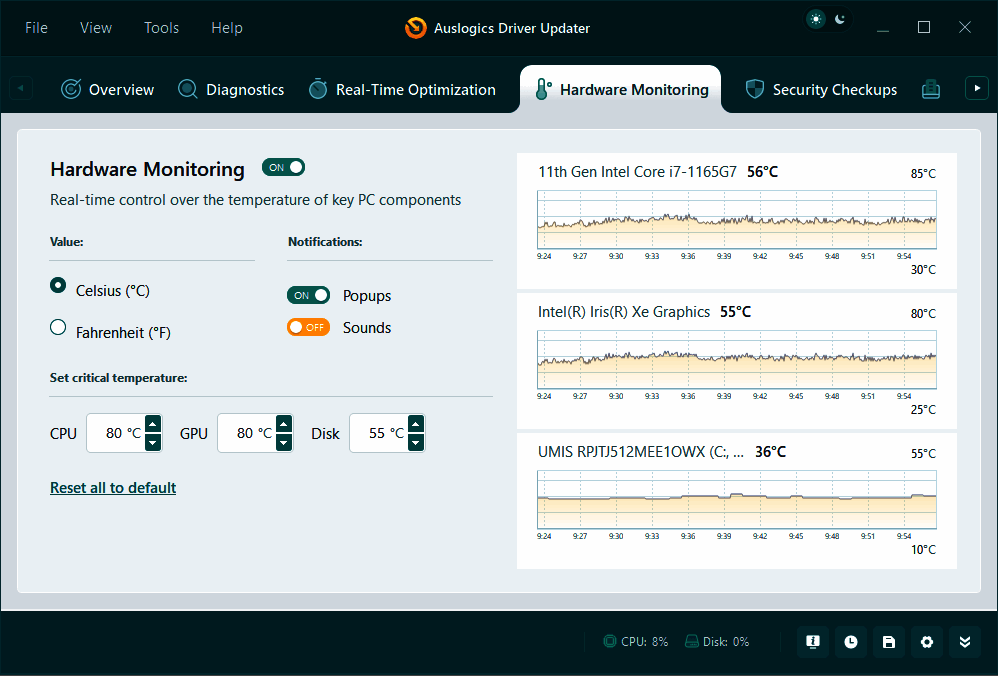Disable Popups notifications toggle

(308, 295)
